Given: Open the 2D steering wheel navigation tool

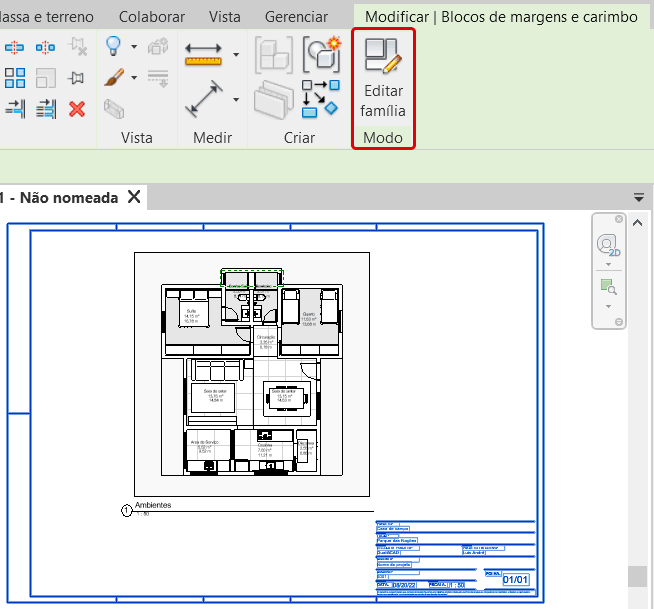Looking at the screenshot, I should (608, 244).
